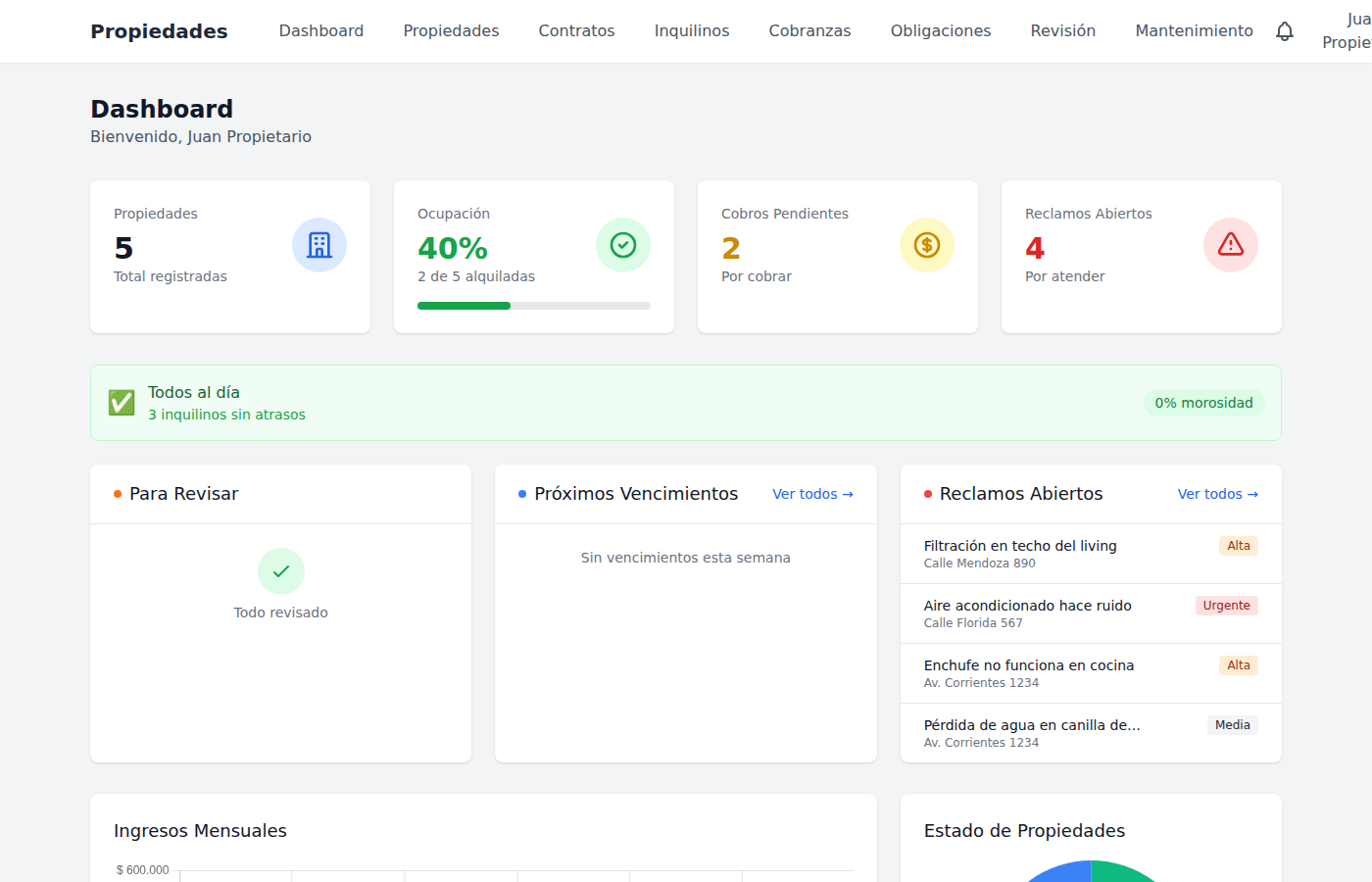1372x882 pixels.
Task: Click the Todo revisado check icon
Action: coord(281,571)
